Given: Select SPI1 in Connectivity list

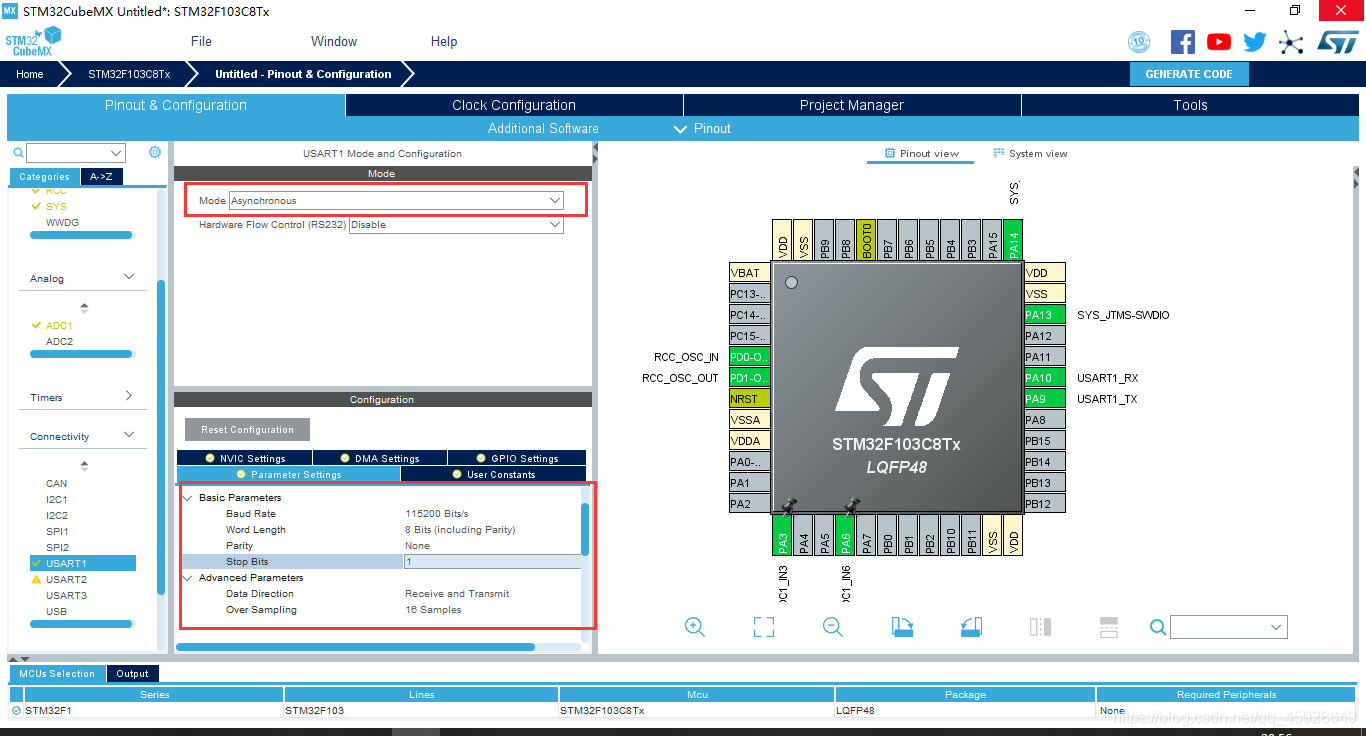Looking at the screenshot, I should tap(57, 531).
